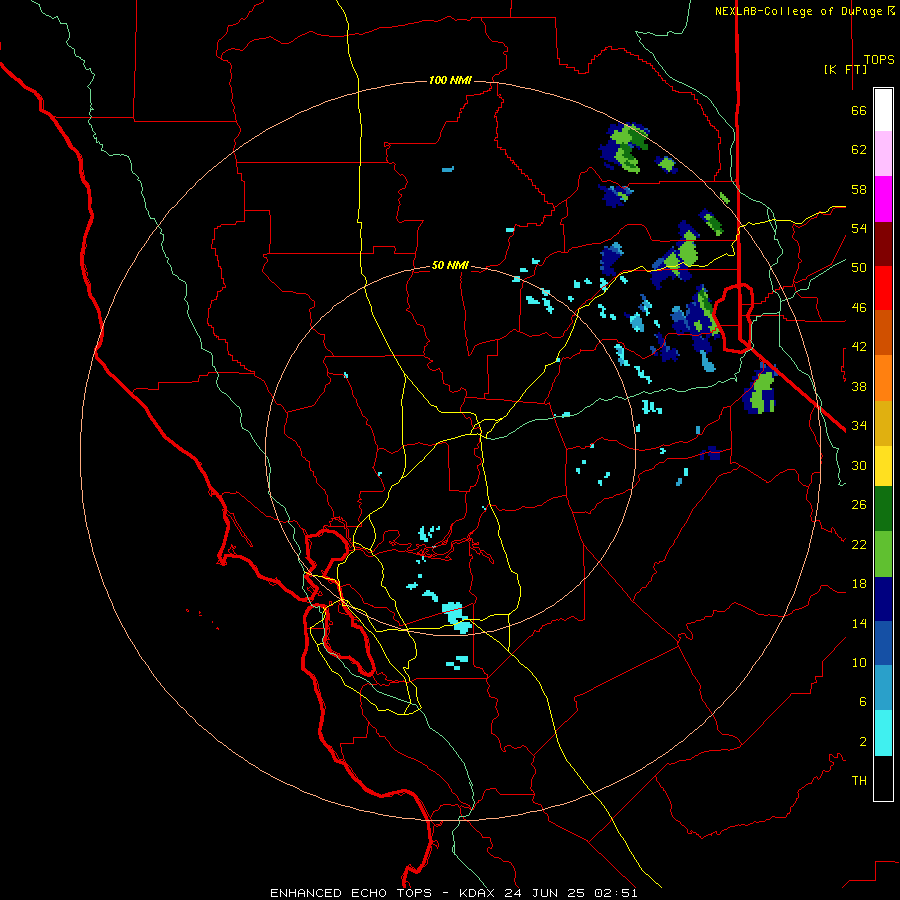Select the "6" legend value
Viewport: 900px width, 900px height.
click(x=863, y=702)
